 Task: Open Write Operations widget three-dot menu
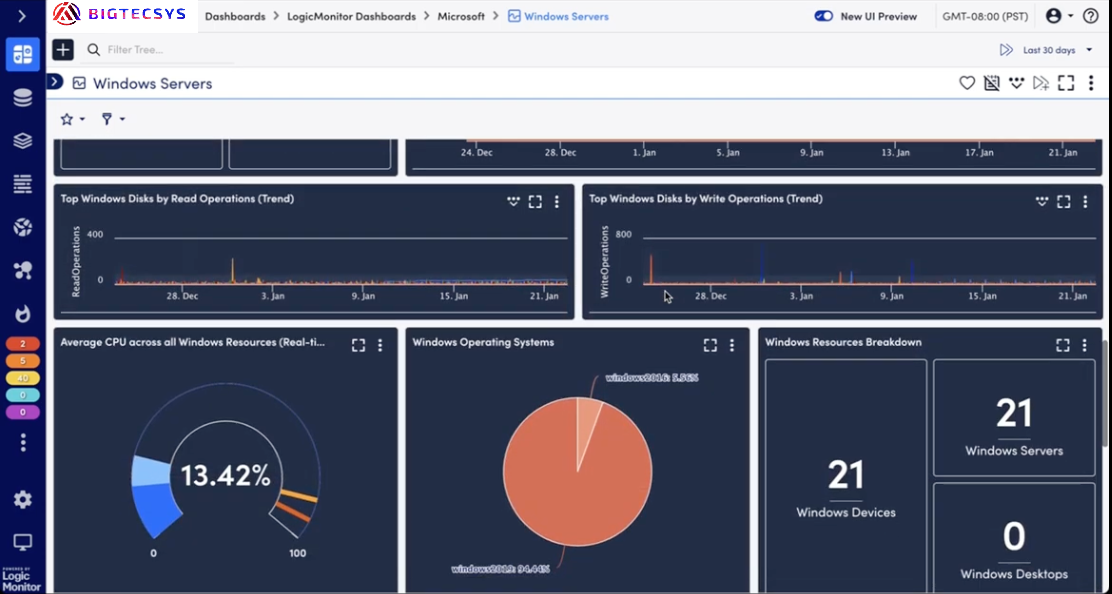pyautogui.click(x=1085, y=202)
